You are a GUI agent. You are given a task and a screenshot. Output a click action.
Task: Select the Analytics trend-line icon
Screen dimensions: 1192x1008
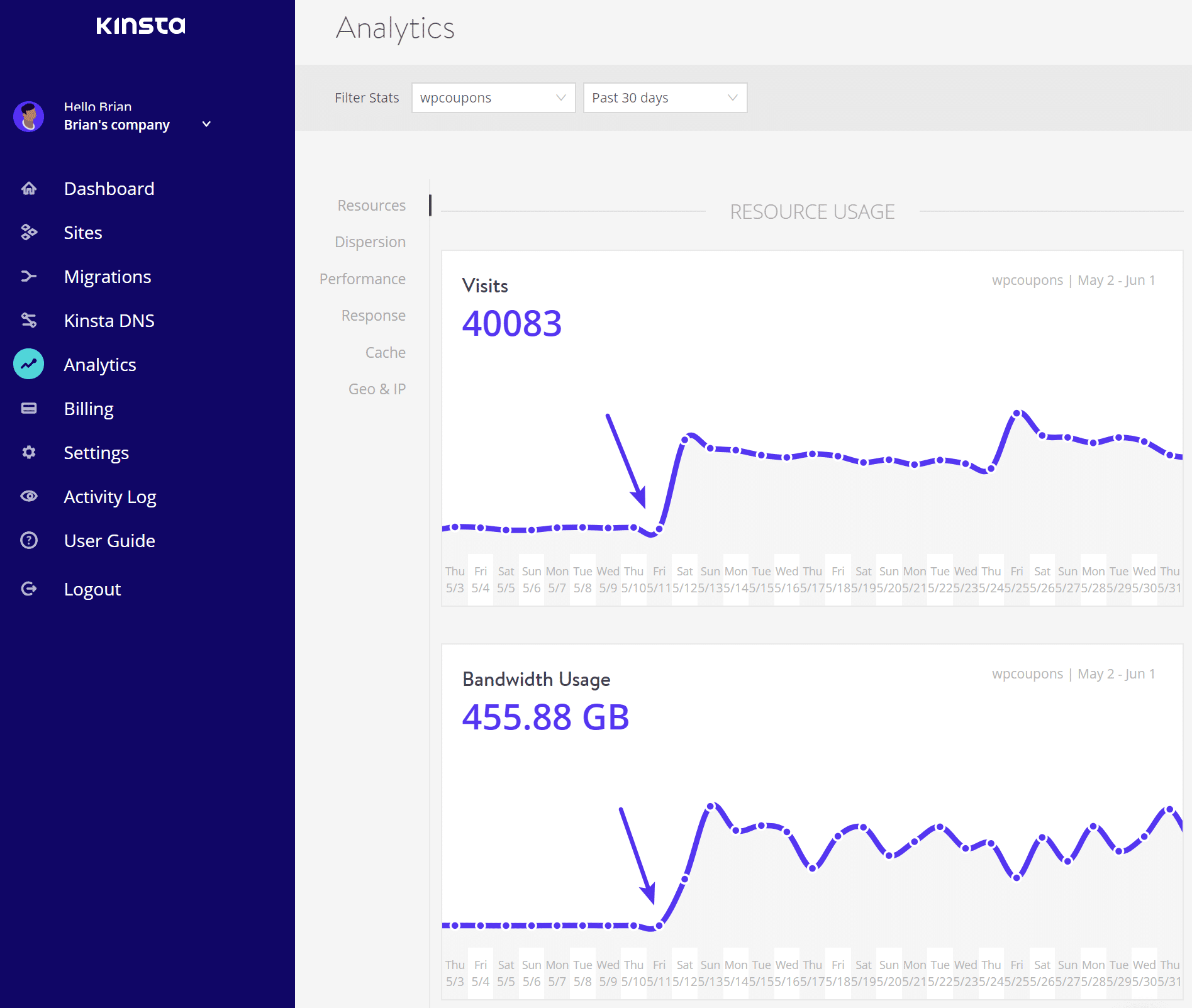click(x=28, y=364)
